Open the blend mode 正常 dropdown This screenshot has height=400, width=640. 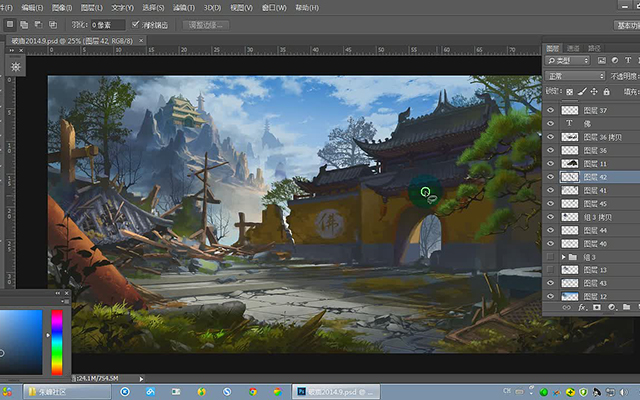(575, 76)
